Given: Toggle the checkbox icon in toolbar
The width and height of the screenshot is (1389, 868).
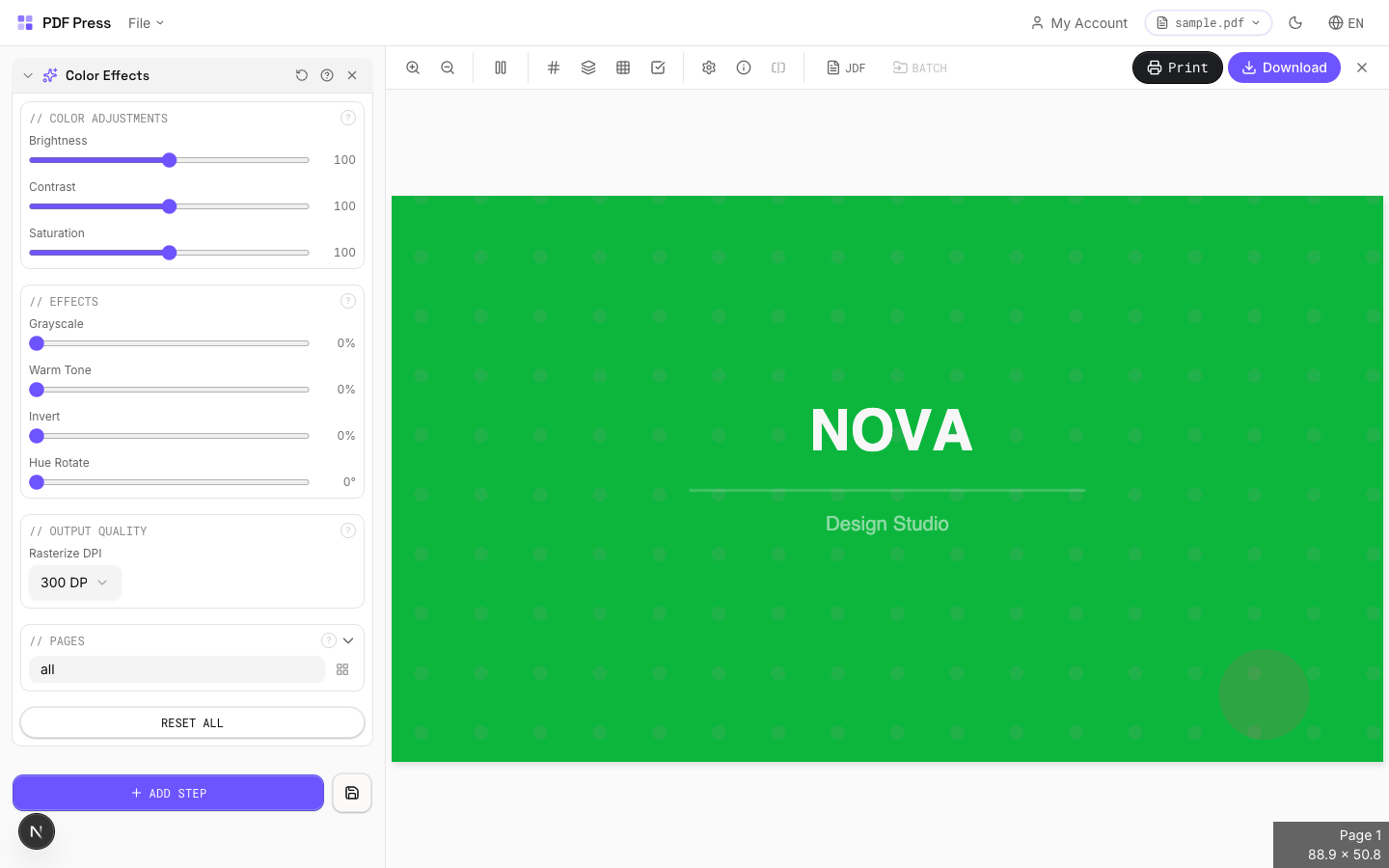Looking at the screenshot, I should pos(658,68).
